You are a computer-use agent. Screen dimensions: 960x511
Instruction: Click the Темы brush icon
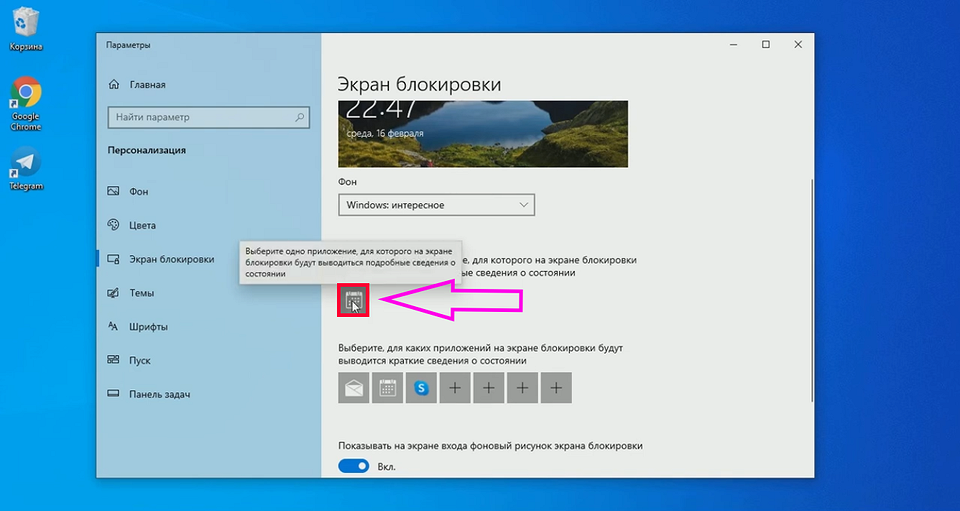tap(113, 293)
